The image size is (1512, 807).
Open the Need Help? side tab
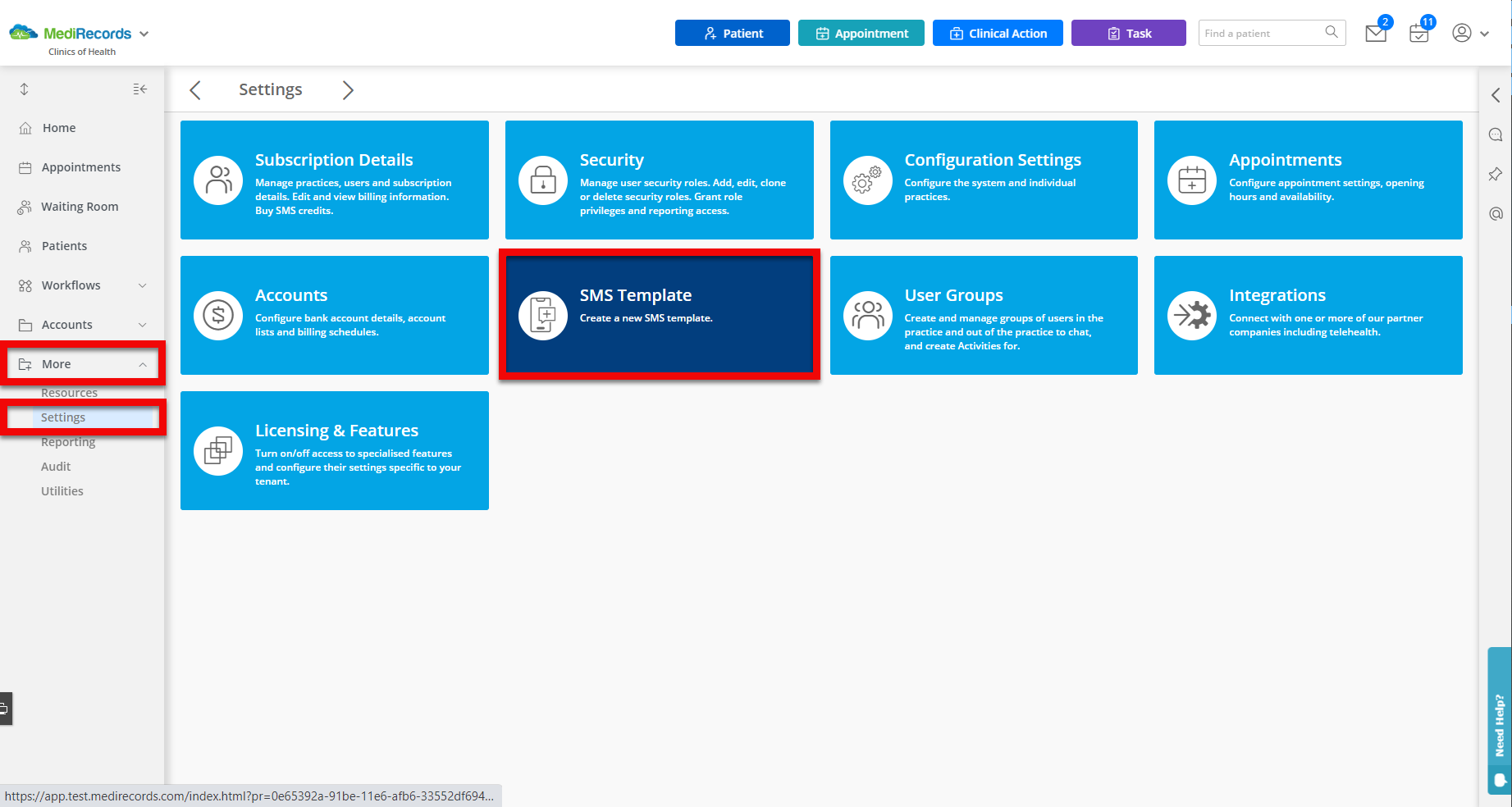1500,721
